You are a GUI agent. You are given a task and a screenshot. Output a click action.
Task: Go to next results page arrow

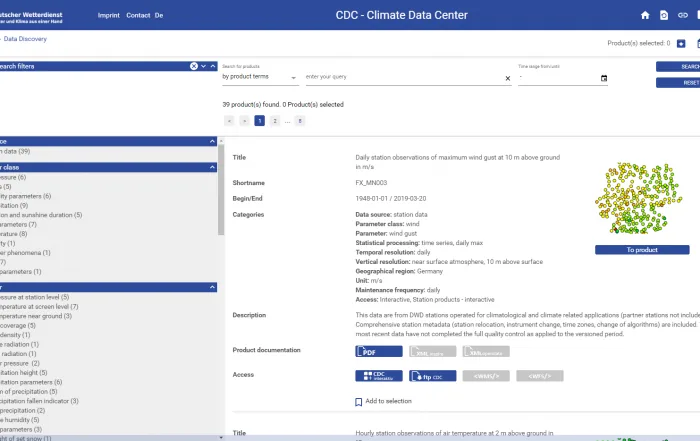[244, 121]
